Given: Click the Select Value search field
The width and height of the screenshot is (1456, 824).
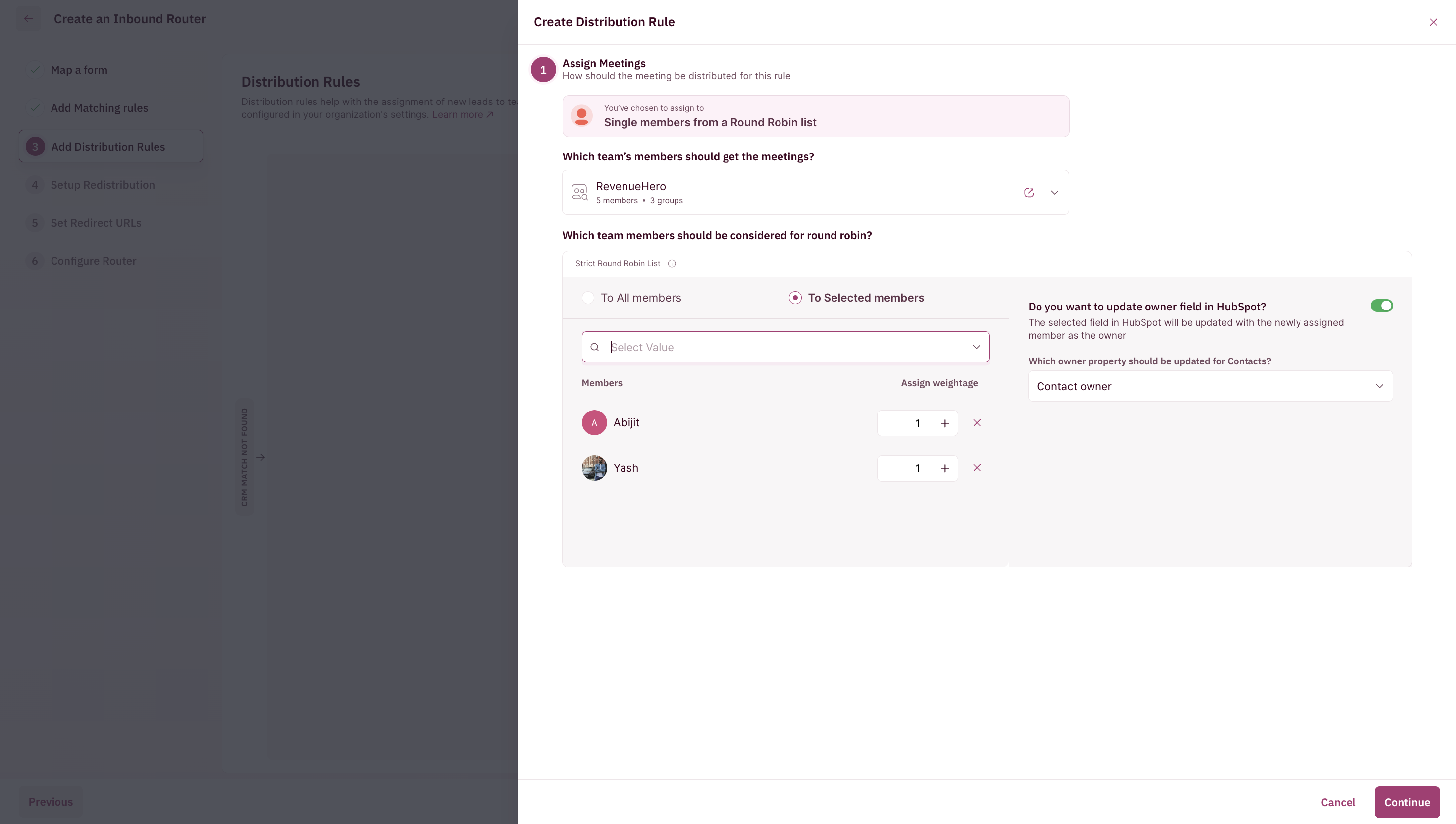Looking at the screenshot, I should click(785, 347).
